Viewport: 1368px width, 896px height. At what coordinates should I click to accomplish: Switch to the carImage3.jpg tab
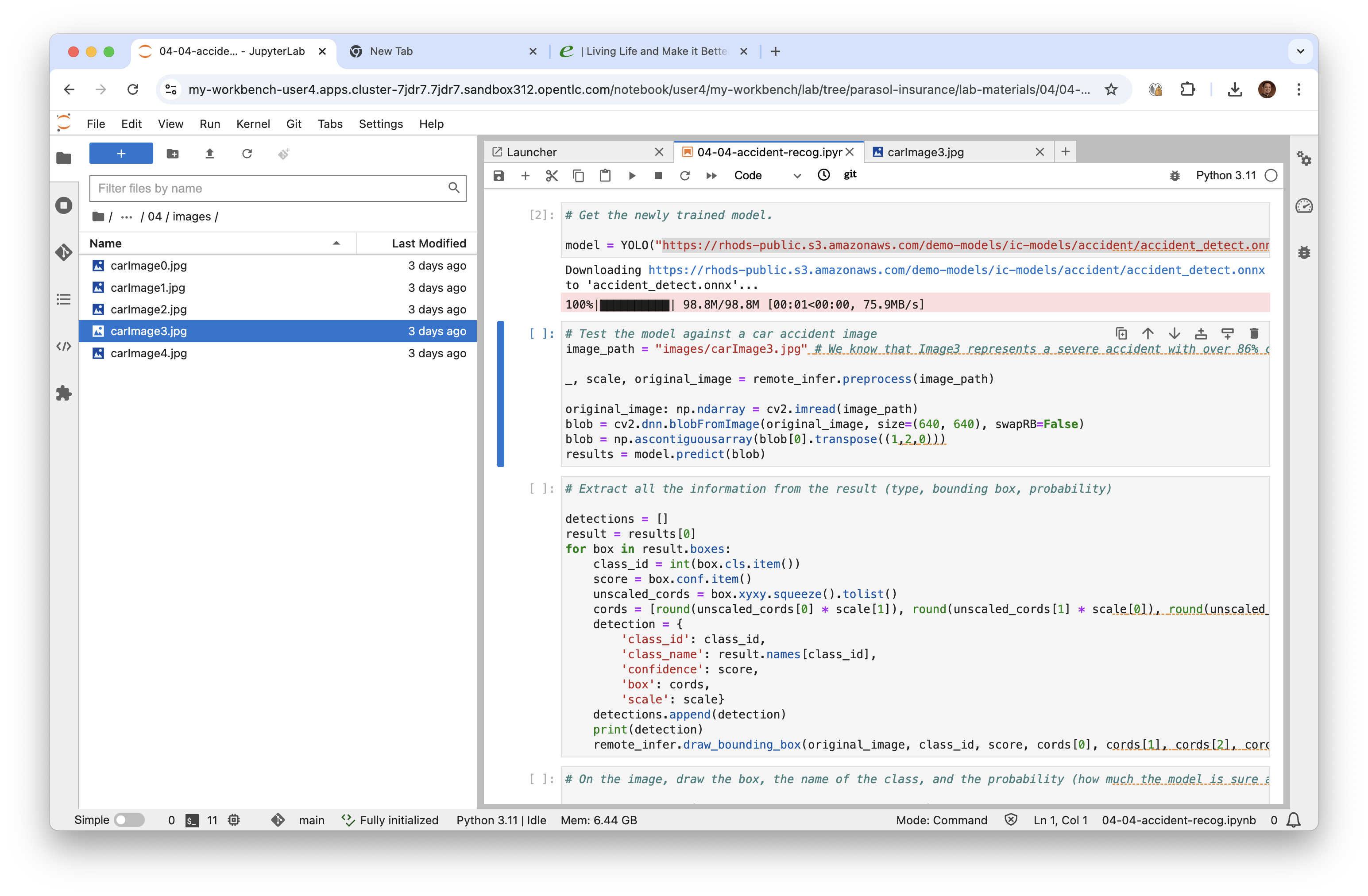click(x=925, y=152)
